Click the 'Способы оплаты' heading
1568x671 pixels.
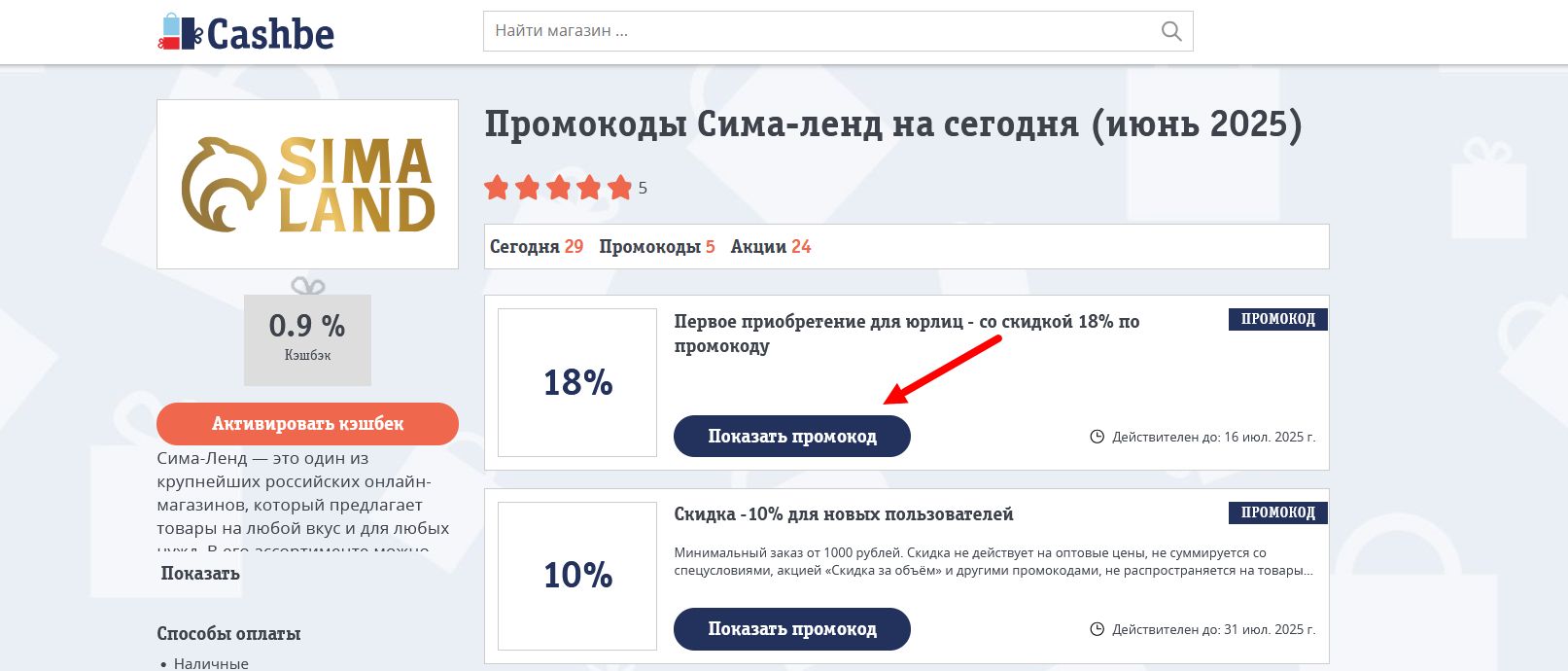click(x=228, y=634)
